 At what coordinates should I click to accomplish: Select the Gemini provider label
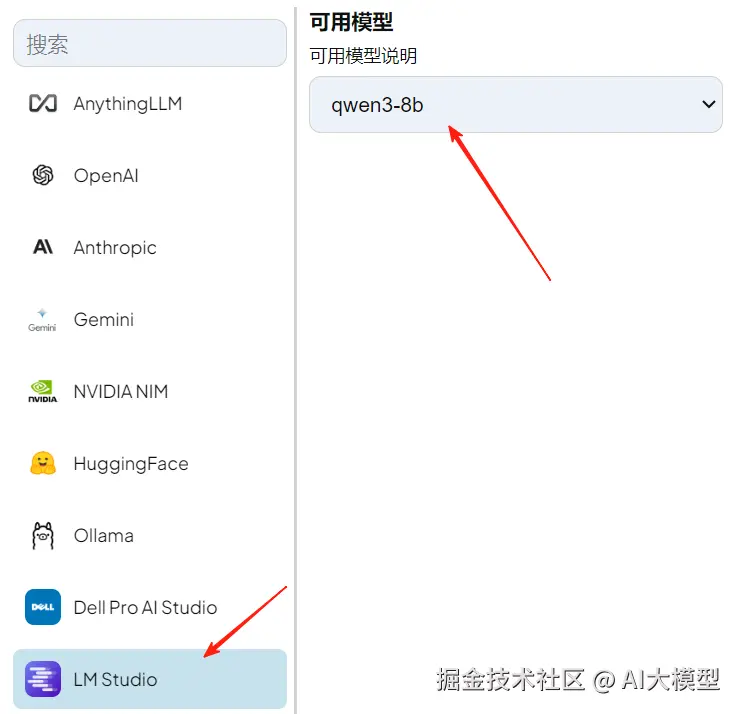pos(103,319)
